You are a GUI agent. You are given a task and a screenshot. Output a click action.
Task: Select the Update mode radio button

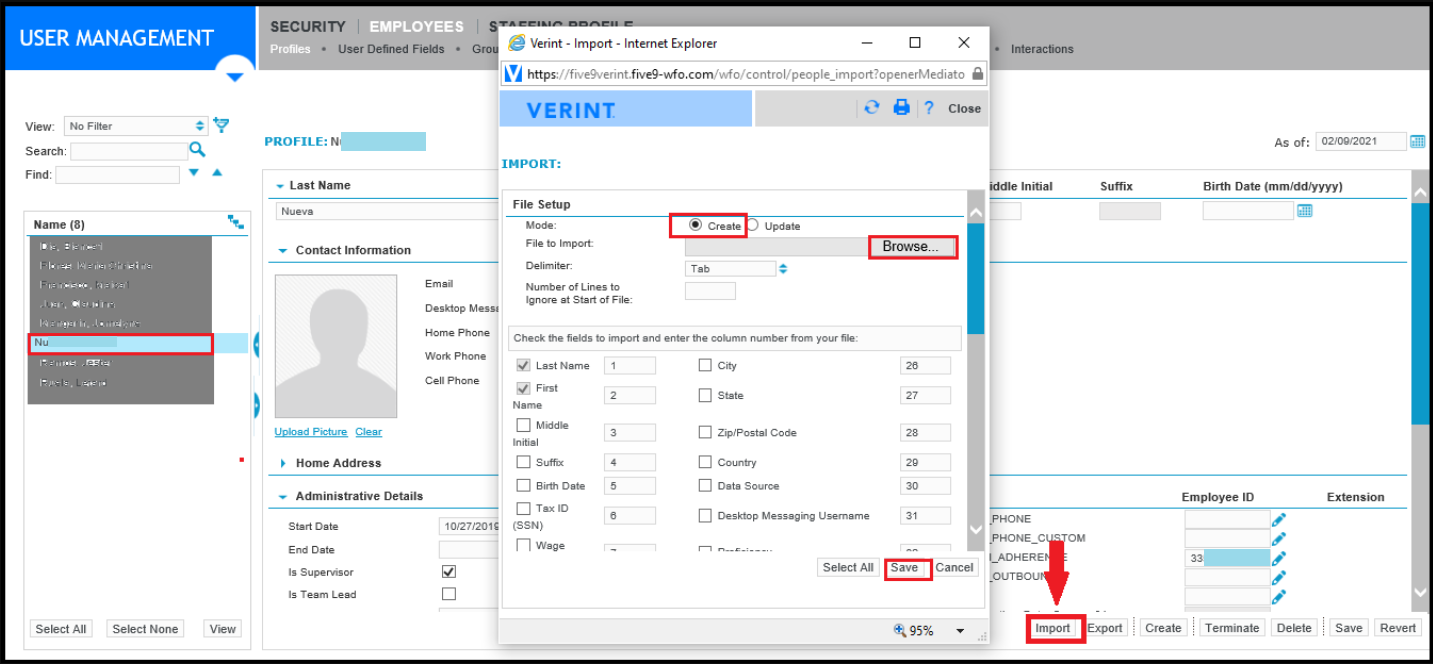tap(753, 225)
